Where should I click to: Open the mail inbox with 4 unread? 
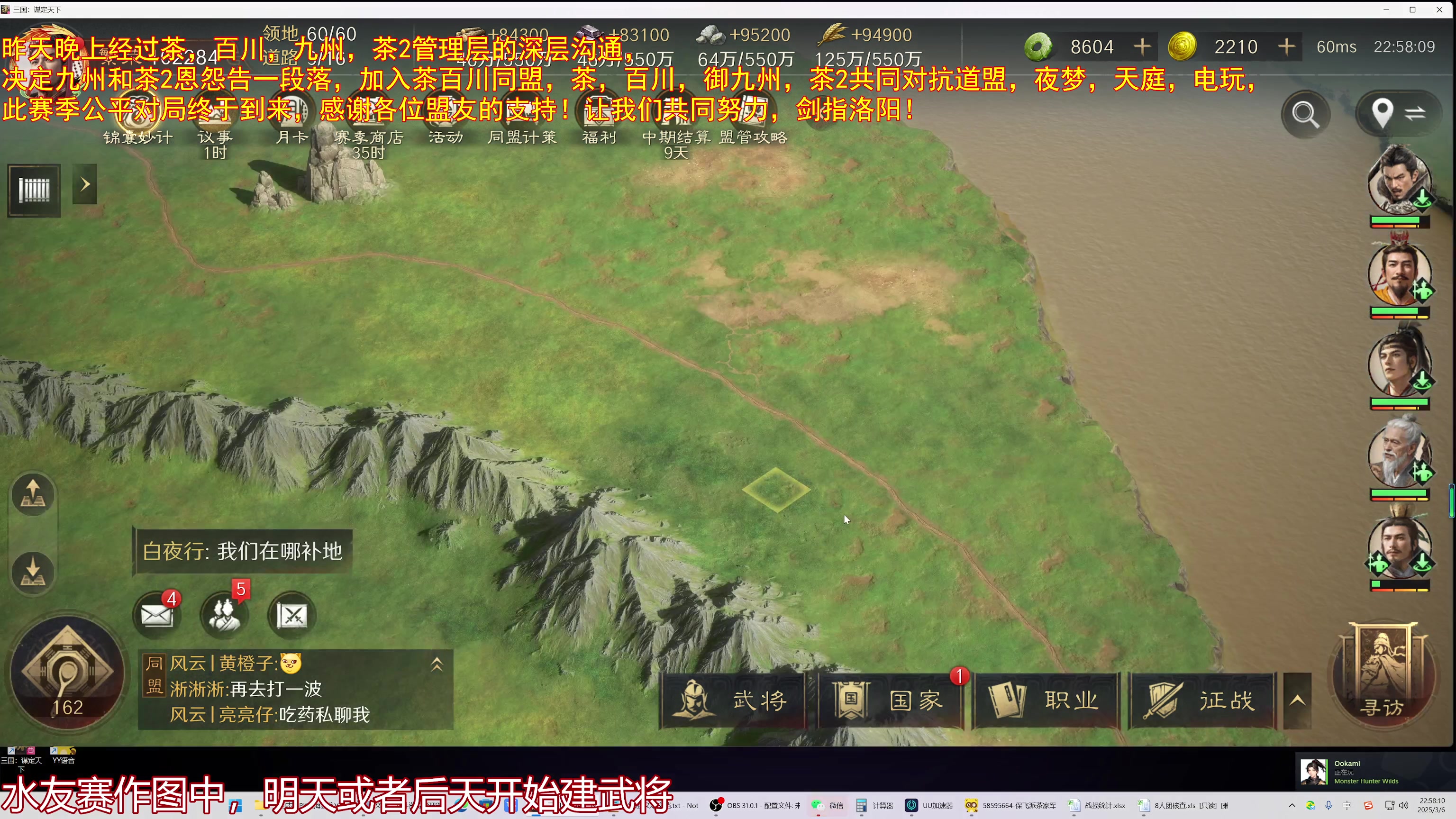[x=157, y=614]
